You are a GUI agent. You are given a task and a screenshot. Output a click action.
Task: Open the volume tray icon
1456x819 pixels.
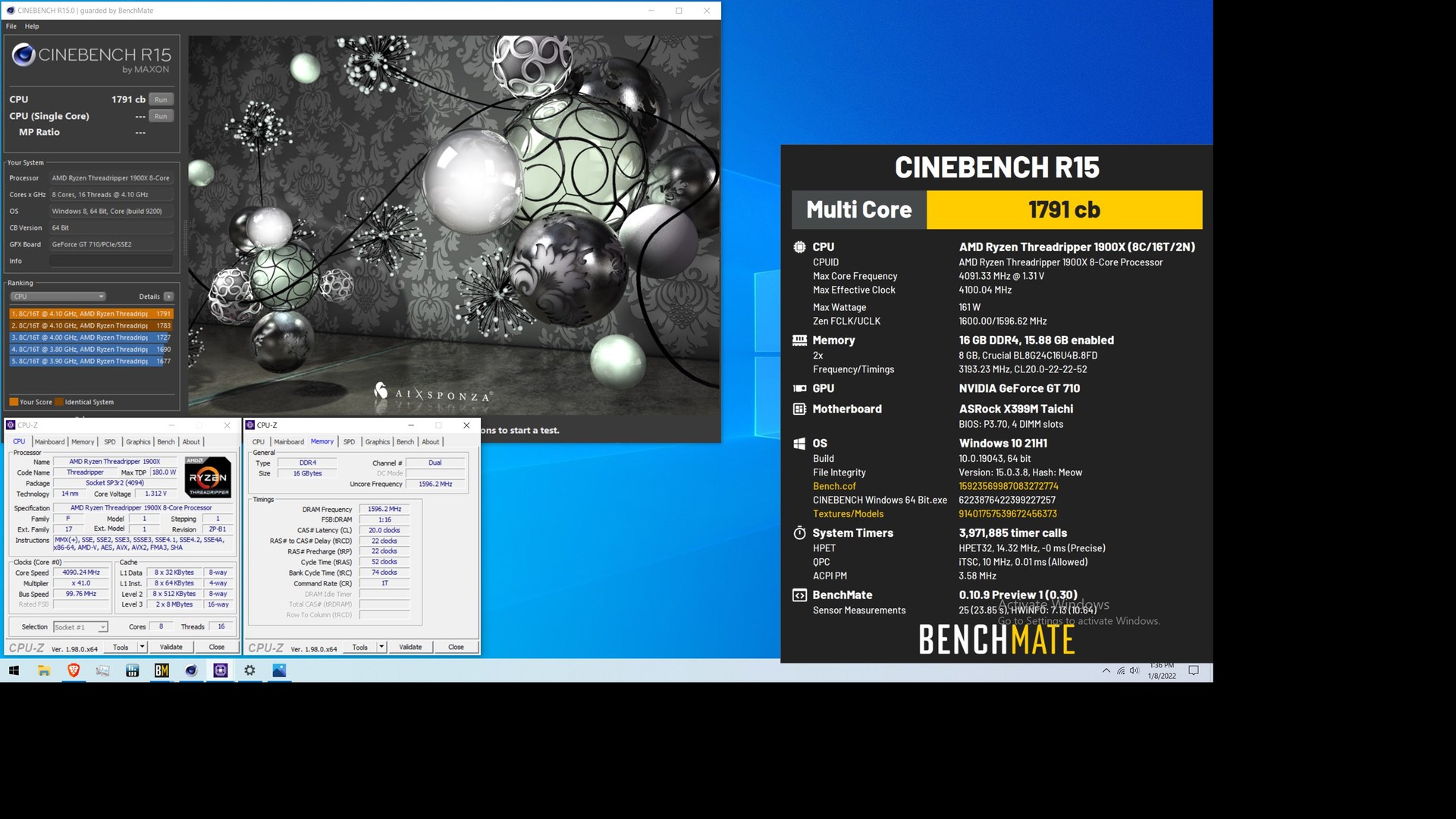pyautogui.click(x=1134, y=670)
